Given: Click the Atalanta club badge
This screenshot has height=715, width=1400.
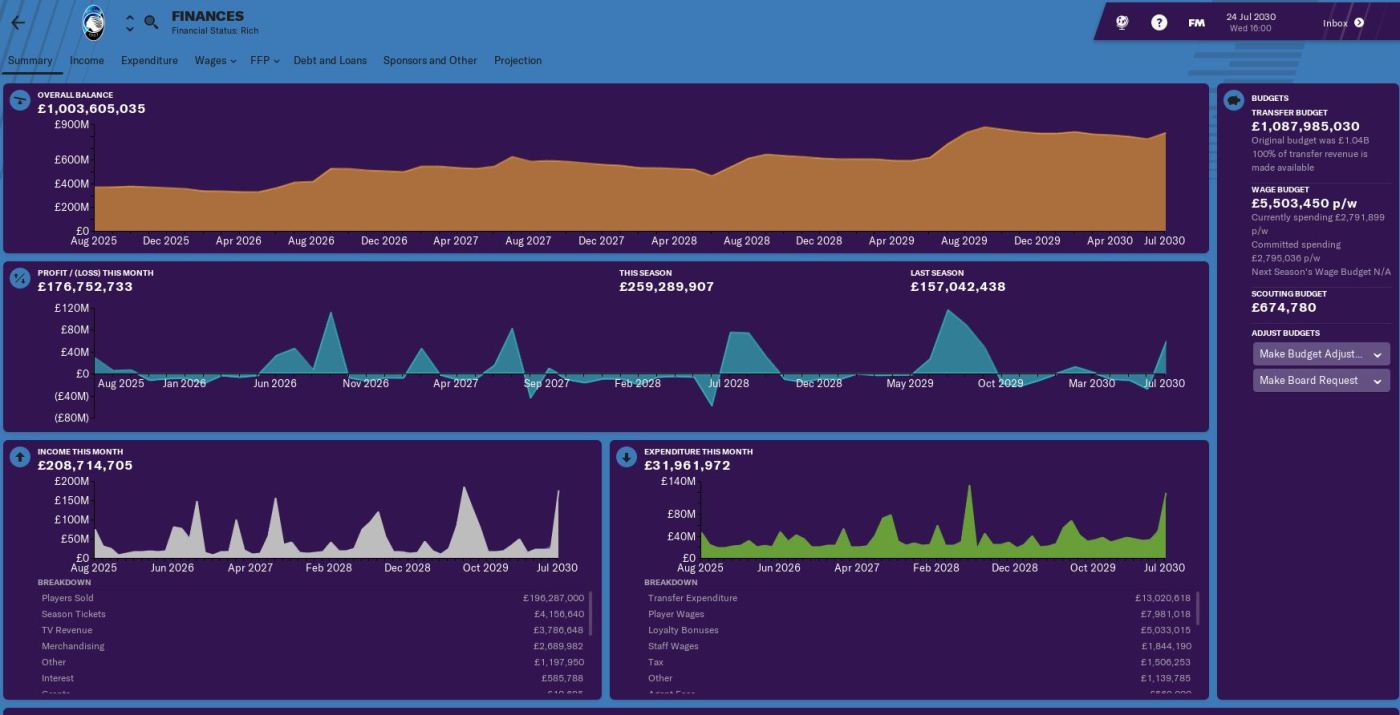Looking at the screenshot, I should 93,23.
